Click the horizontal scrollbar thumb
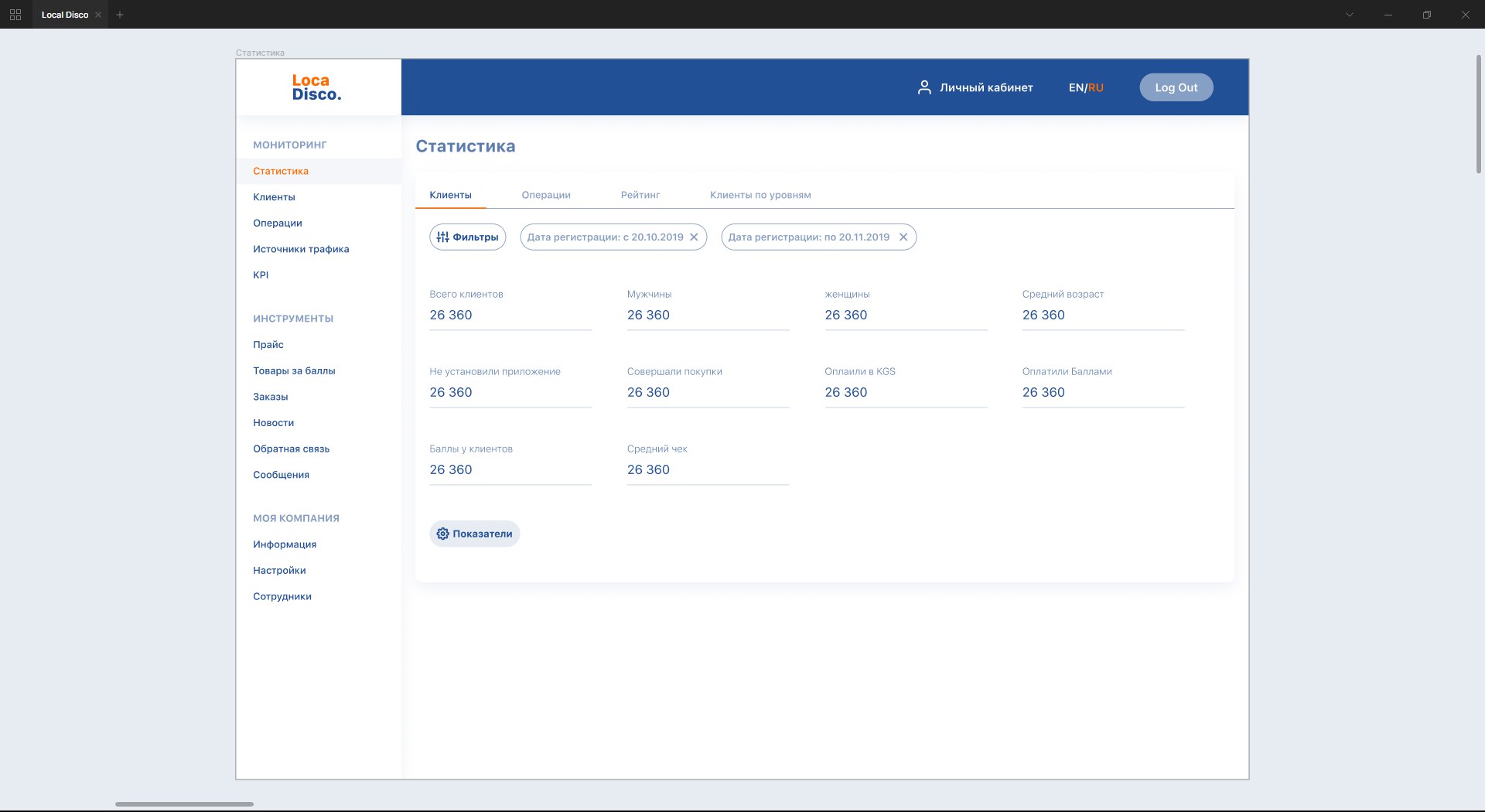 pos(184,804)
